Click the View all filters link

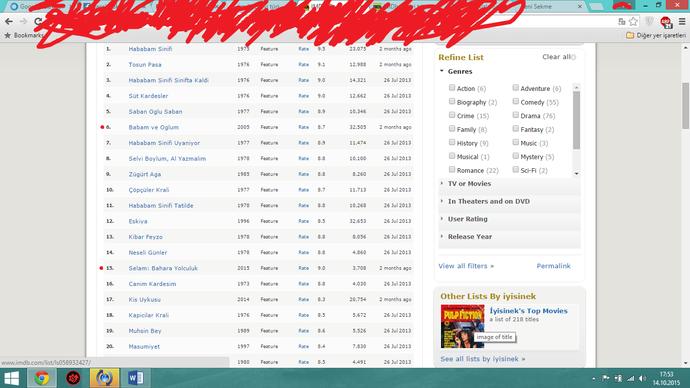pos(466,266)
